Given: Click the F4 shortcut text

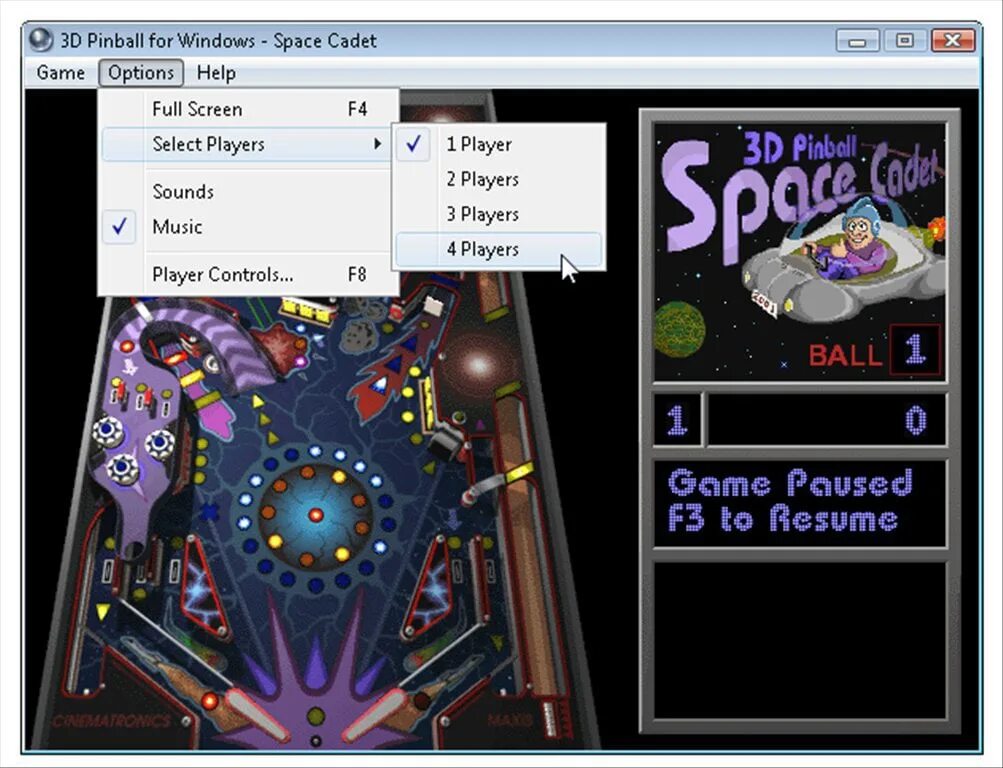Looking at the screenshot, I should [x=357, y=109].
